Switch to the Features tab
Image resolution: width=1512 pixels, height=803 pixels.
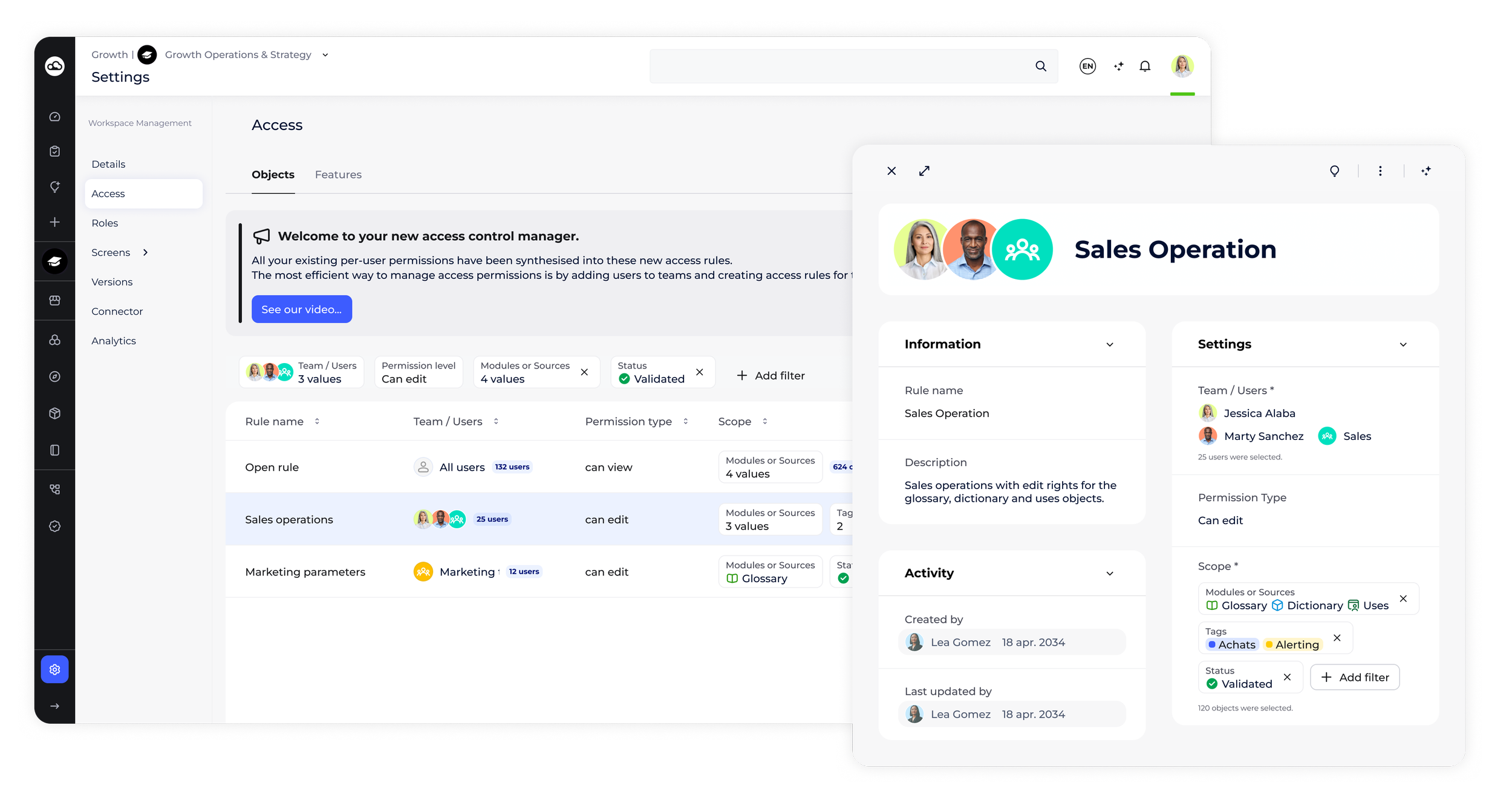point(338,175)
